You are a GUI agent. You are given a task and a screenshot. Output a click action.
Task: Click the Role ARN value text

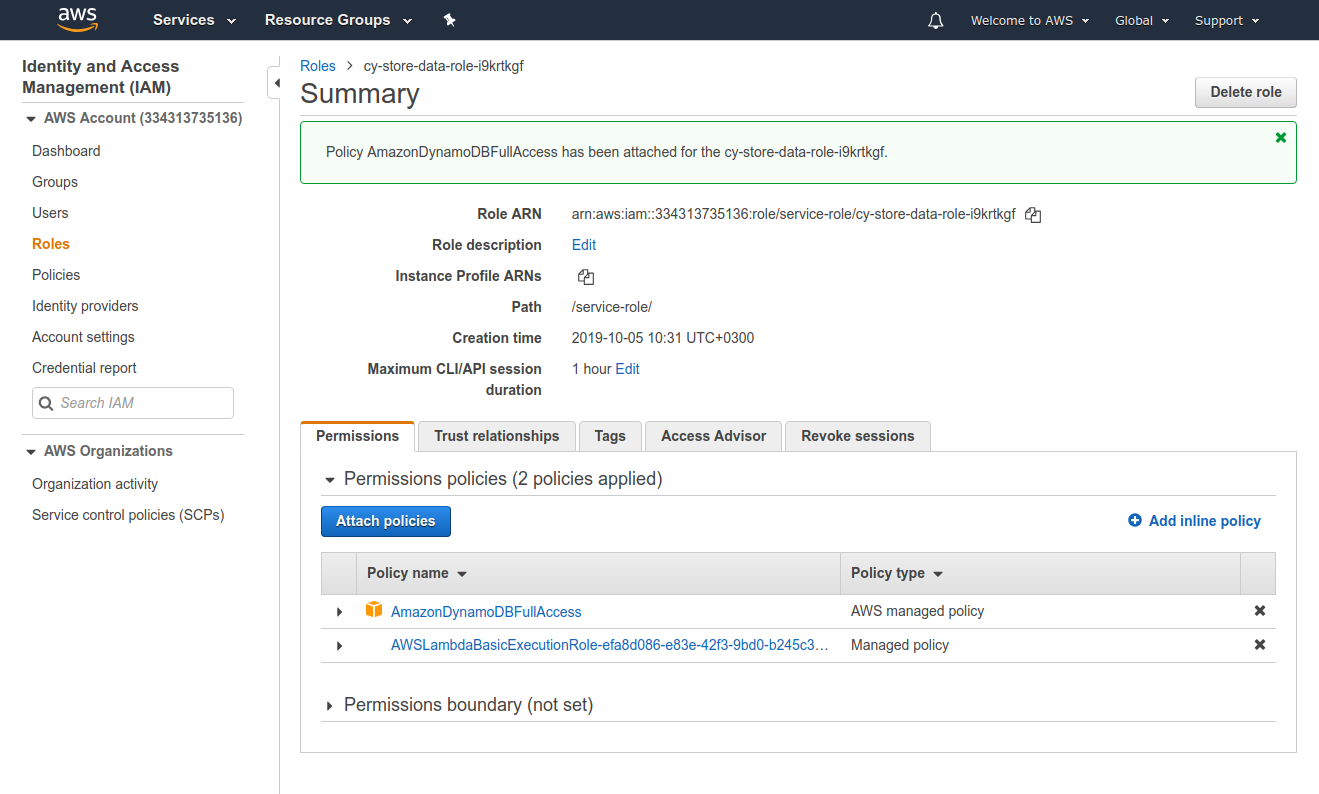[794, 214]
